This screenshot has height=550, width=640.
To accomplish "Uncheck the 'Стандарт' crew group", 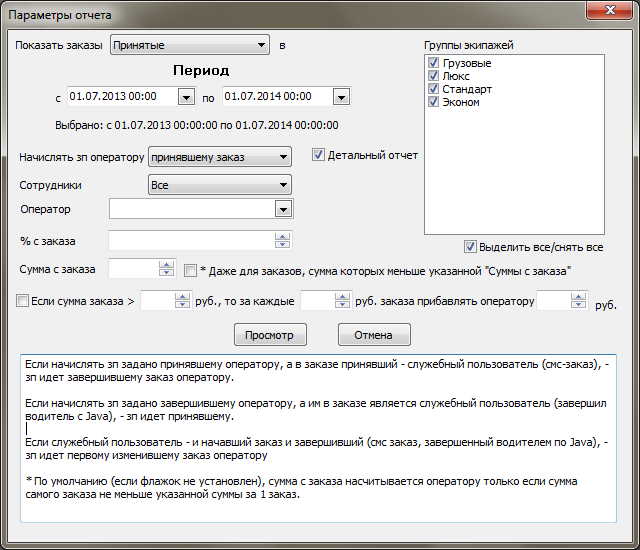I will point(433,89).
